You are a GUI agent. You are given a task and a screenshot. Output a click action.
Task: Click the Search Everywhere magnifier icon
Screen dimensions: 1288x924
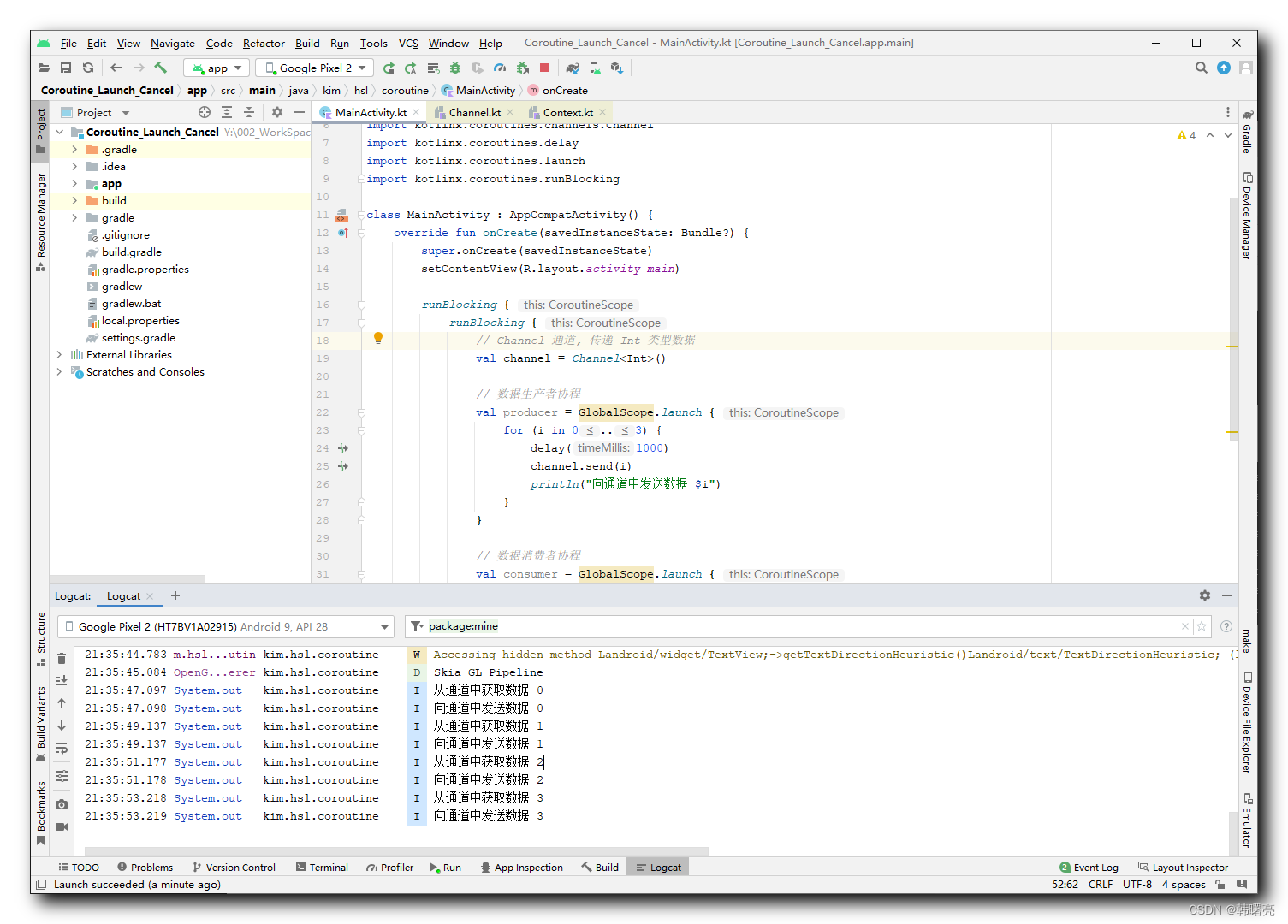click(x=1202, y=68)
